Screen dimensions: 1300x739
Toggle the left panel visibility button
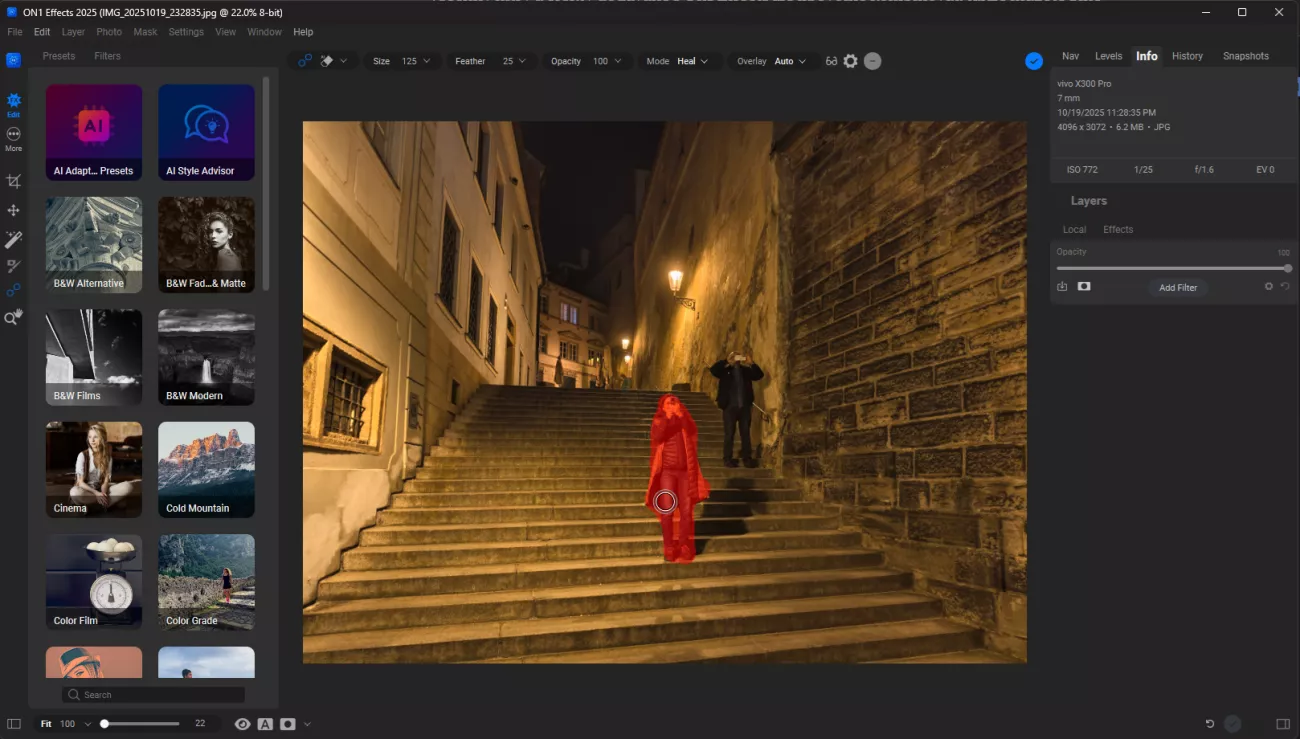(14, 724)
